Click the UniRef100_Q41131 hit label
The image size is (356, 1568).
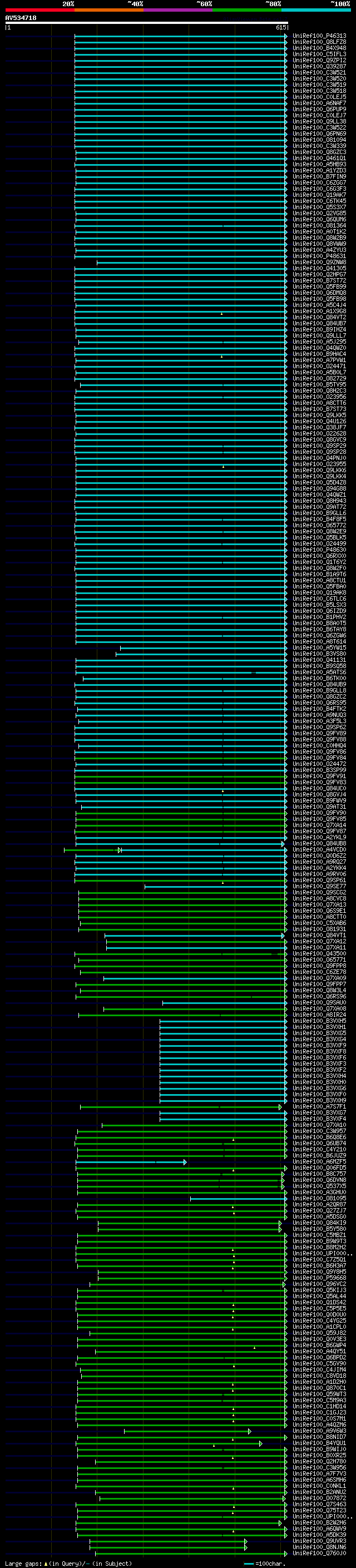coord(319,660)
